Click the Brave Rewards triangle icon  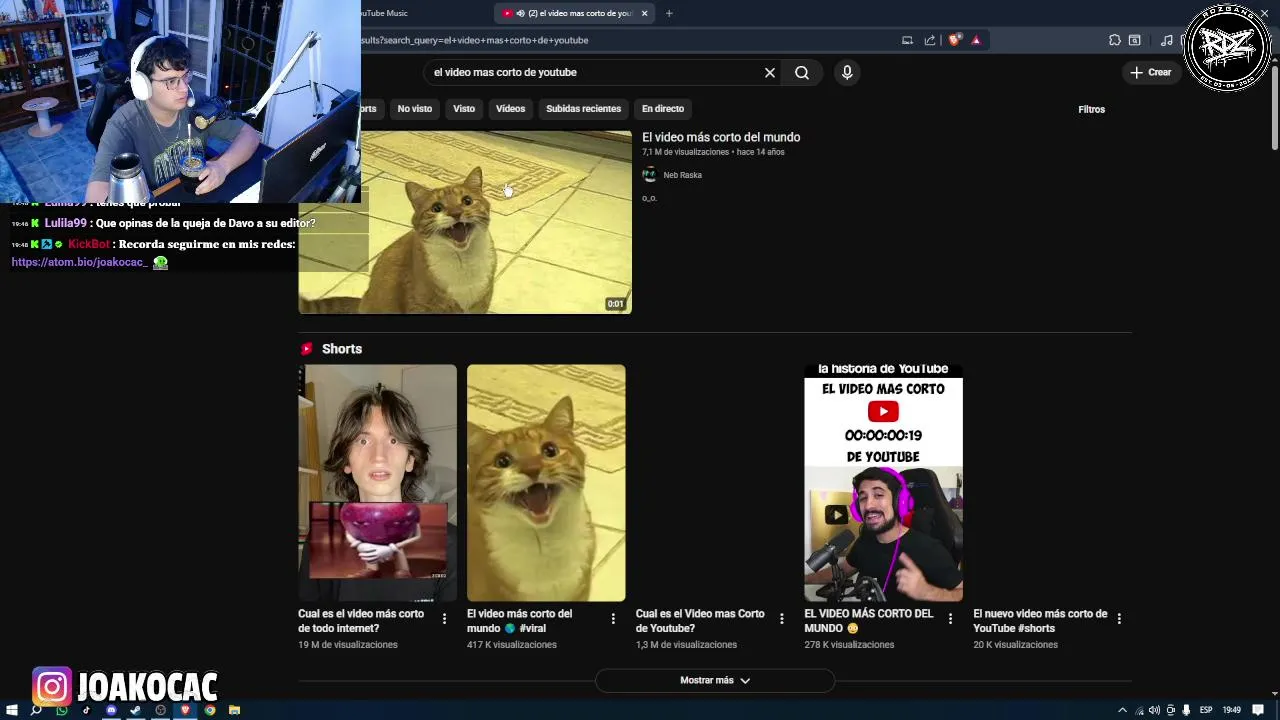[x=976, y=40]
